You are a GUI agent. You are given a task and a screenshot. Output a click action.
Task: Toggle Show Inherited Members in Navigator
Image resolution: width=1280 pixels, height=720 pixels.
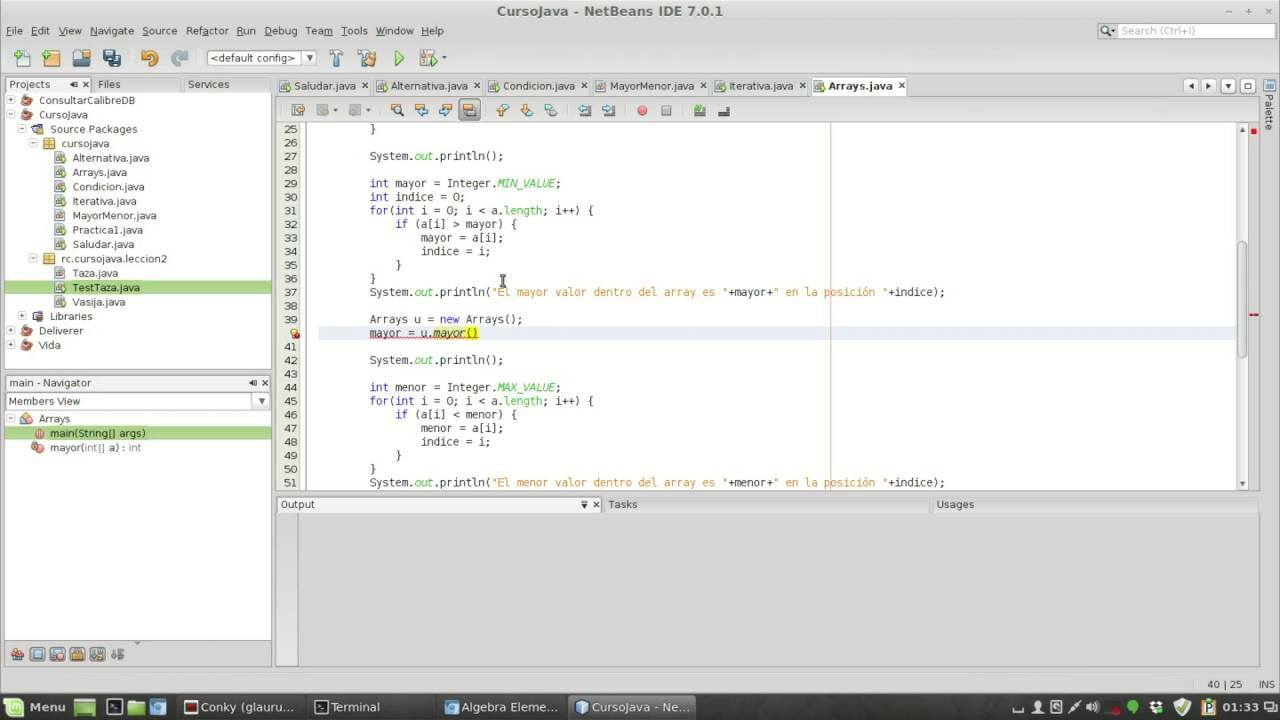(17, 655)
